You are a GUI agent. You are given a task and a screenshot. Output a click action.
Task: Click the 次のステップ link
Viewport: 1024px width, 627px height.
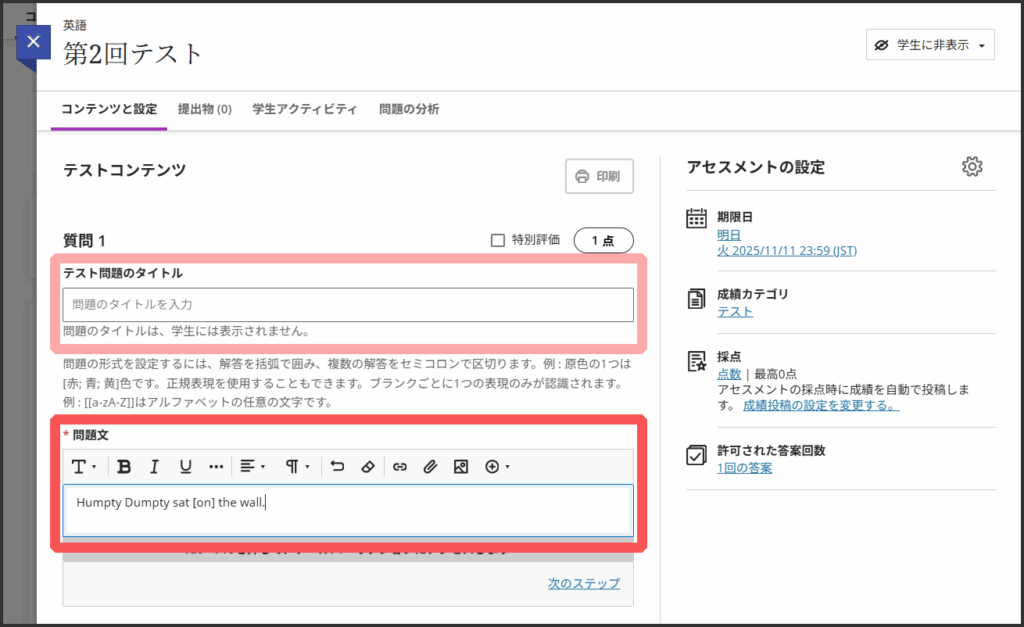coord(583,584)
